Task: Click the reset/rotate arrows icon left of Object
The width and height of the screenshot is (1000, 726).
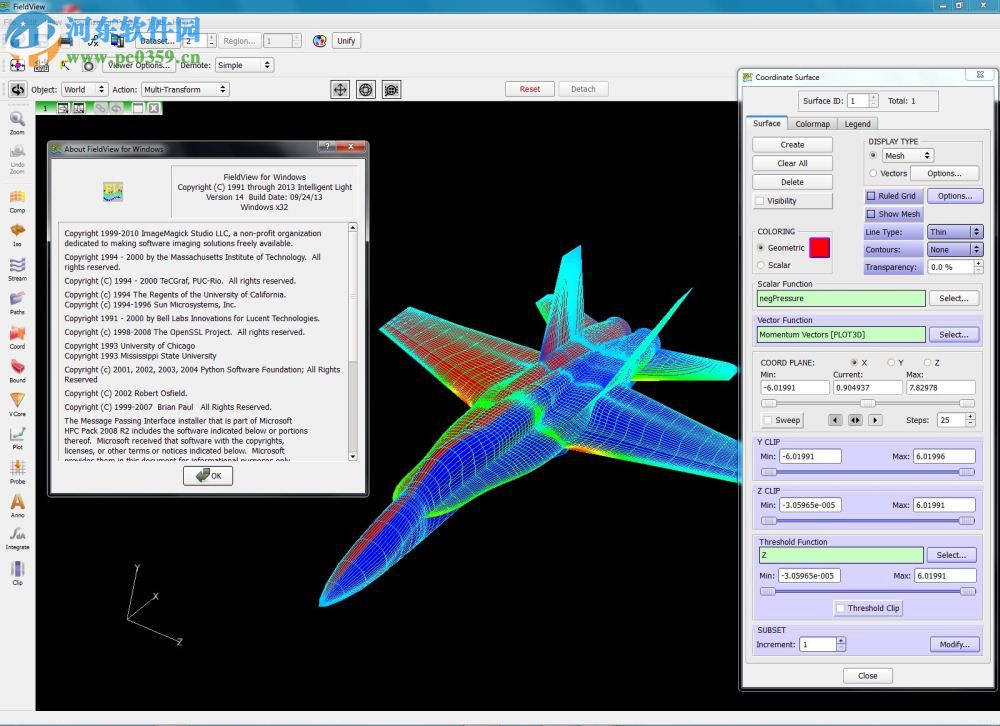Action: tap(17, 89)
